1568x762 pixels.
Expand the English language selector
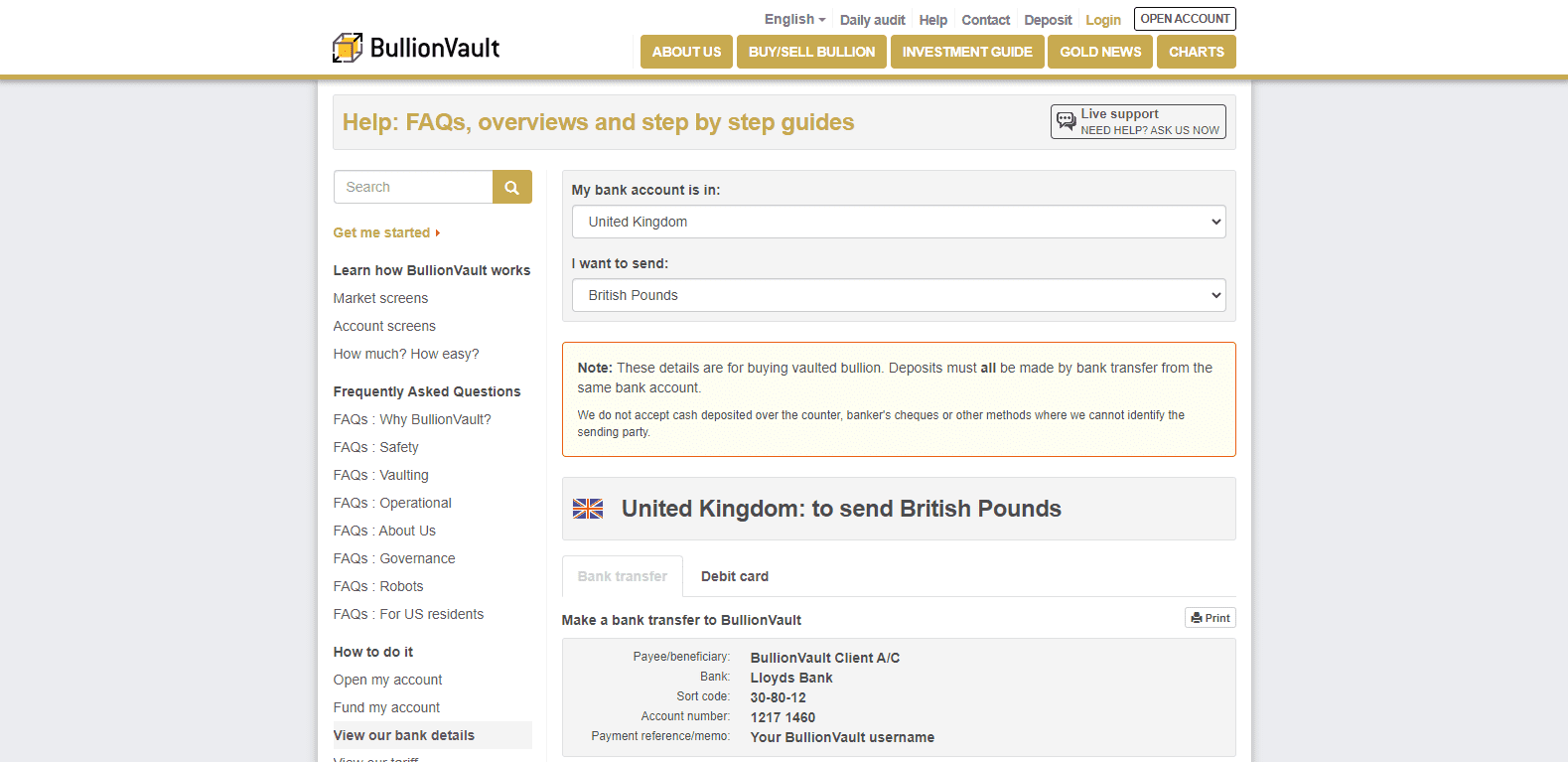[x=793, y=19]
